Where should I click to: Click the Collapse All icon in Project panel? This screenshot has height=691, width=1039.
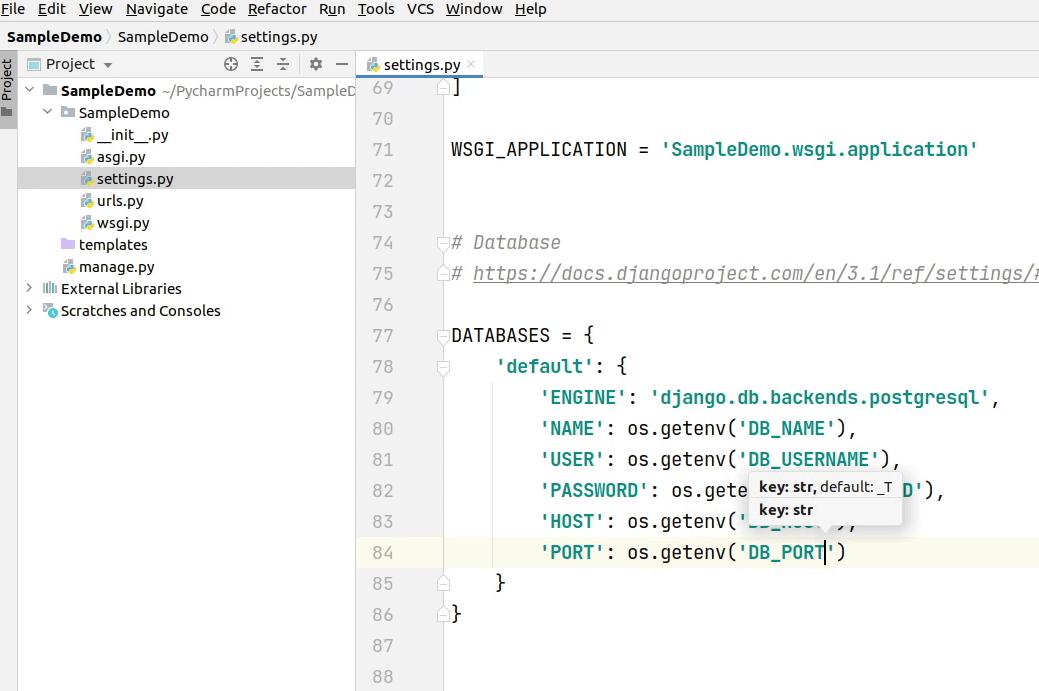pyautogui.click(x=283, y=64)
